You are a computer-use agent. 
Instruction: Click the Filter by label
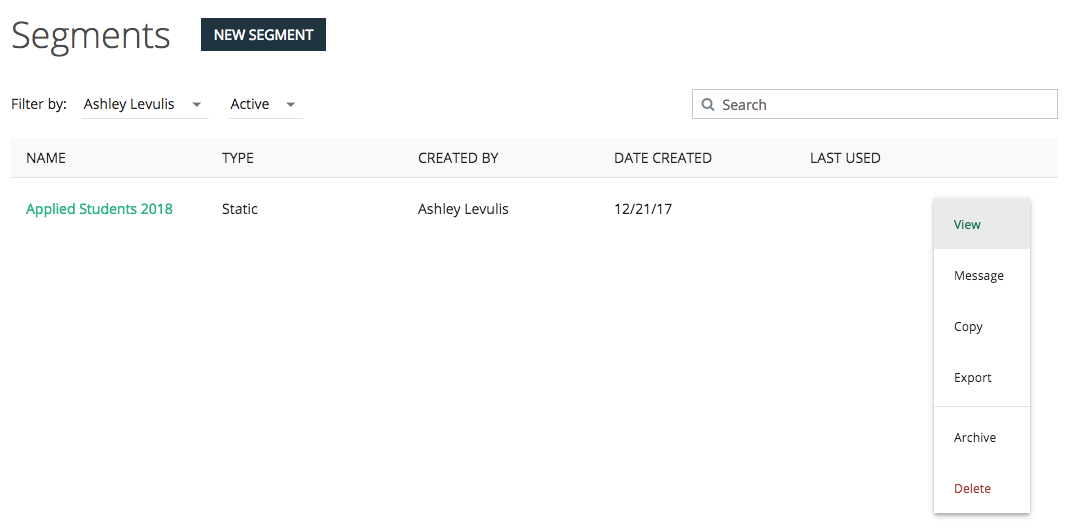39,104
